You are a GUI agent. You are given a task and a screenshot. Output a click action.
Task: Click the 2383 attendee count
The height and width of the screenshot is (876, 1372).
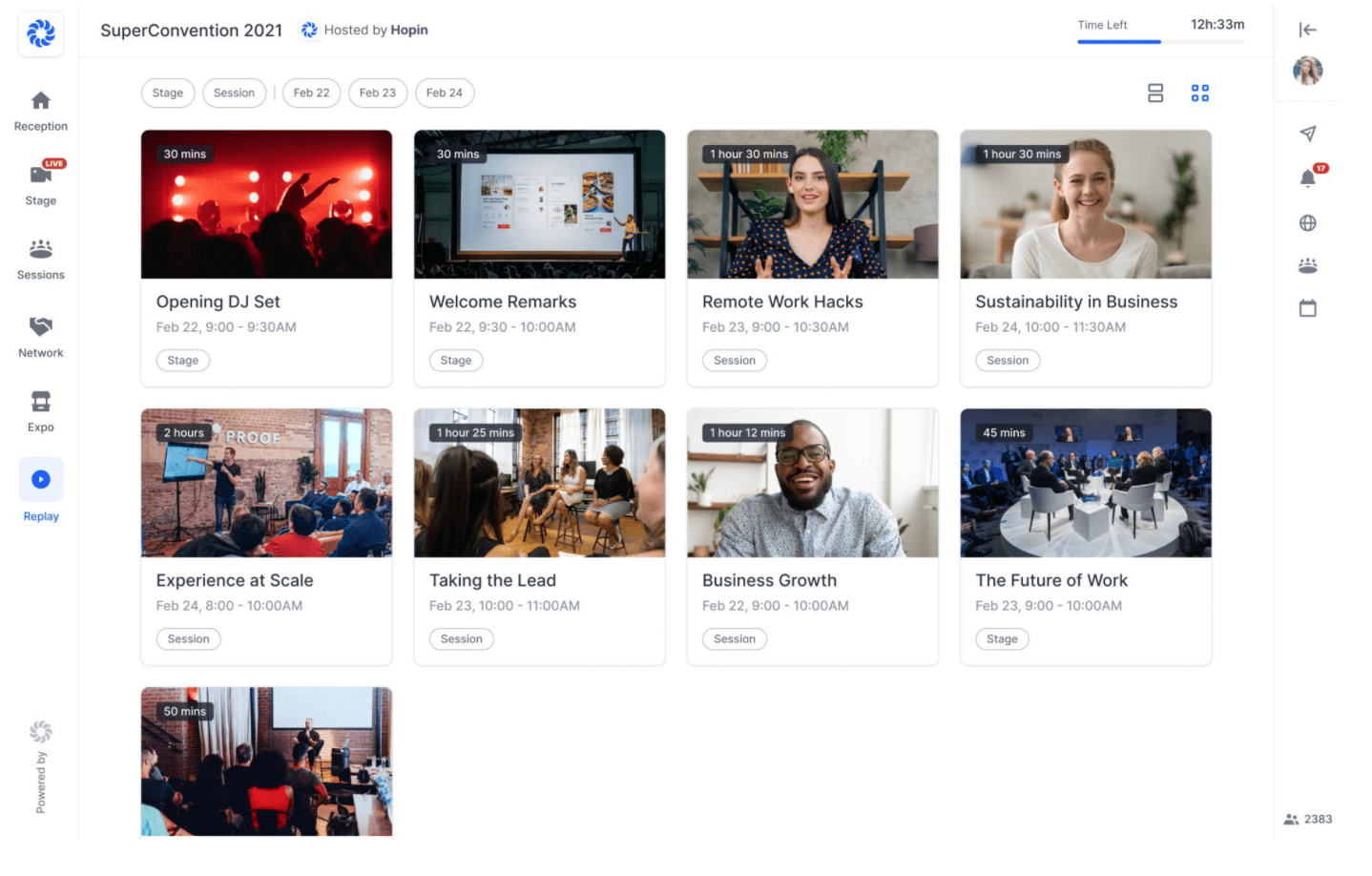1308,819
